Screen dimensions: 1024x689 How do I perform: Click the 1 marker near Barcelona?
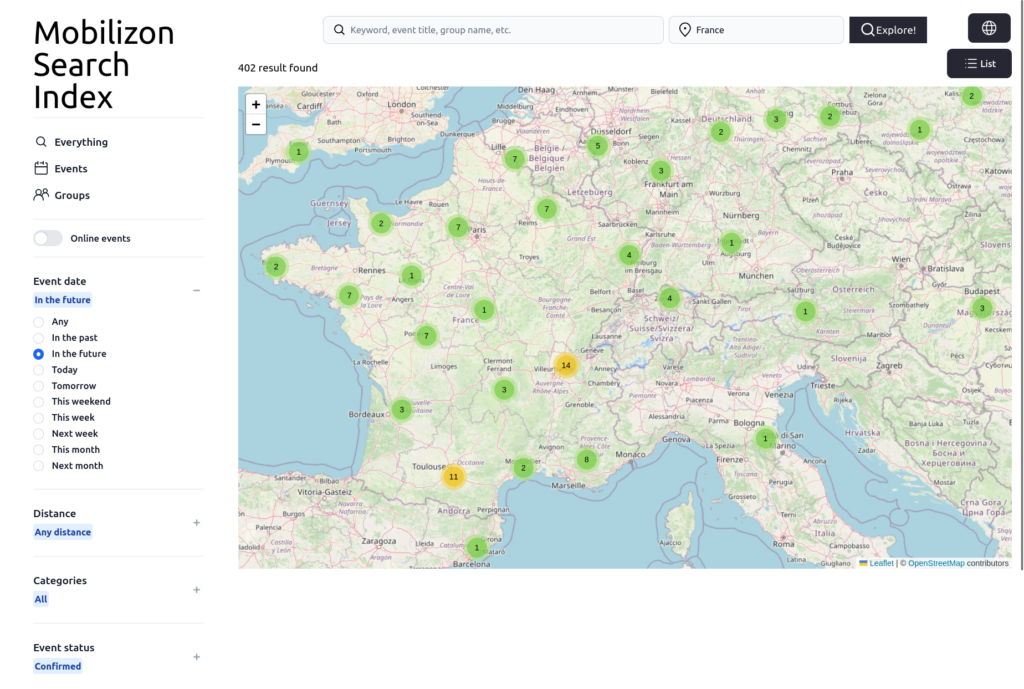pos(477,548)
